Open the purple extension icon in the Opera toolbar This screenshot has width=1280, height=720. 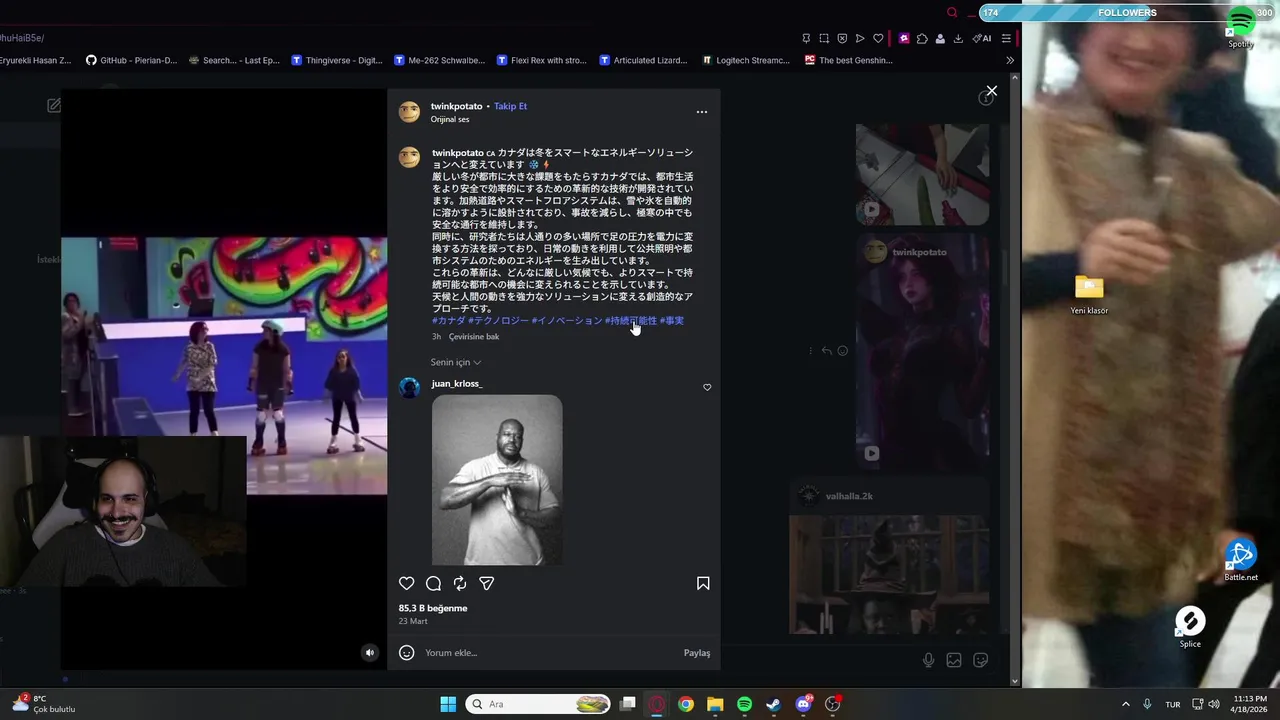[x=904, y=38]
